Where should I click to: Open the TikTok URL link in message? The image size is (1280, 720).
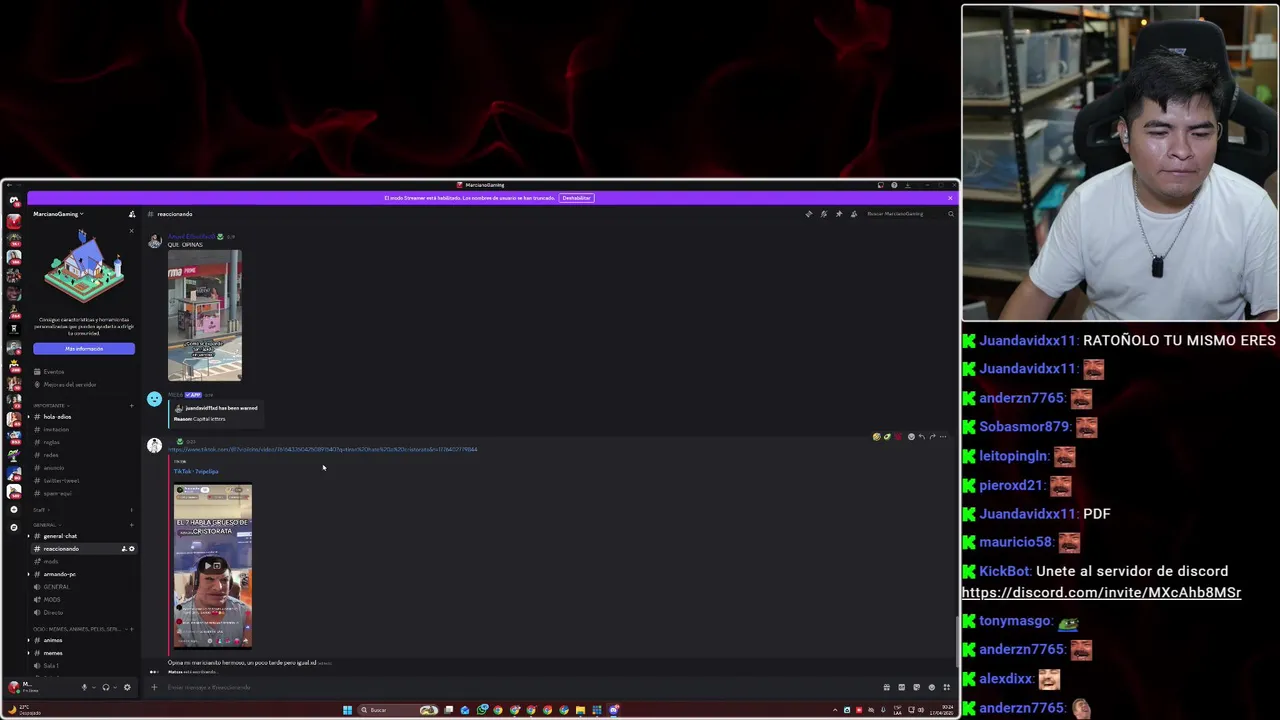(323, 450)
